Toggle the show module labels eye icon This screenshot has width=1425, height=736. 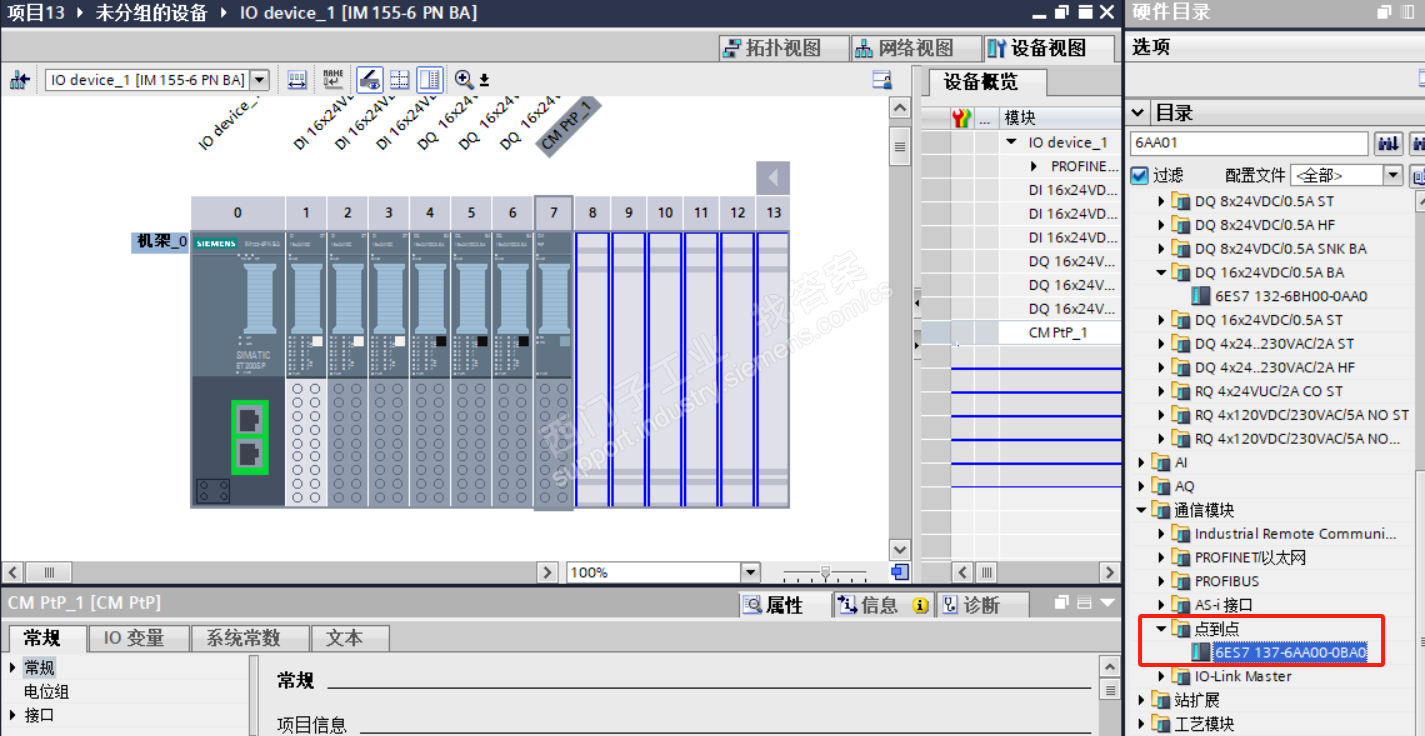click(x=369, y=80)
